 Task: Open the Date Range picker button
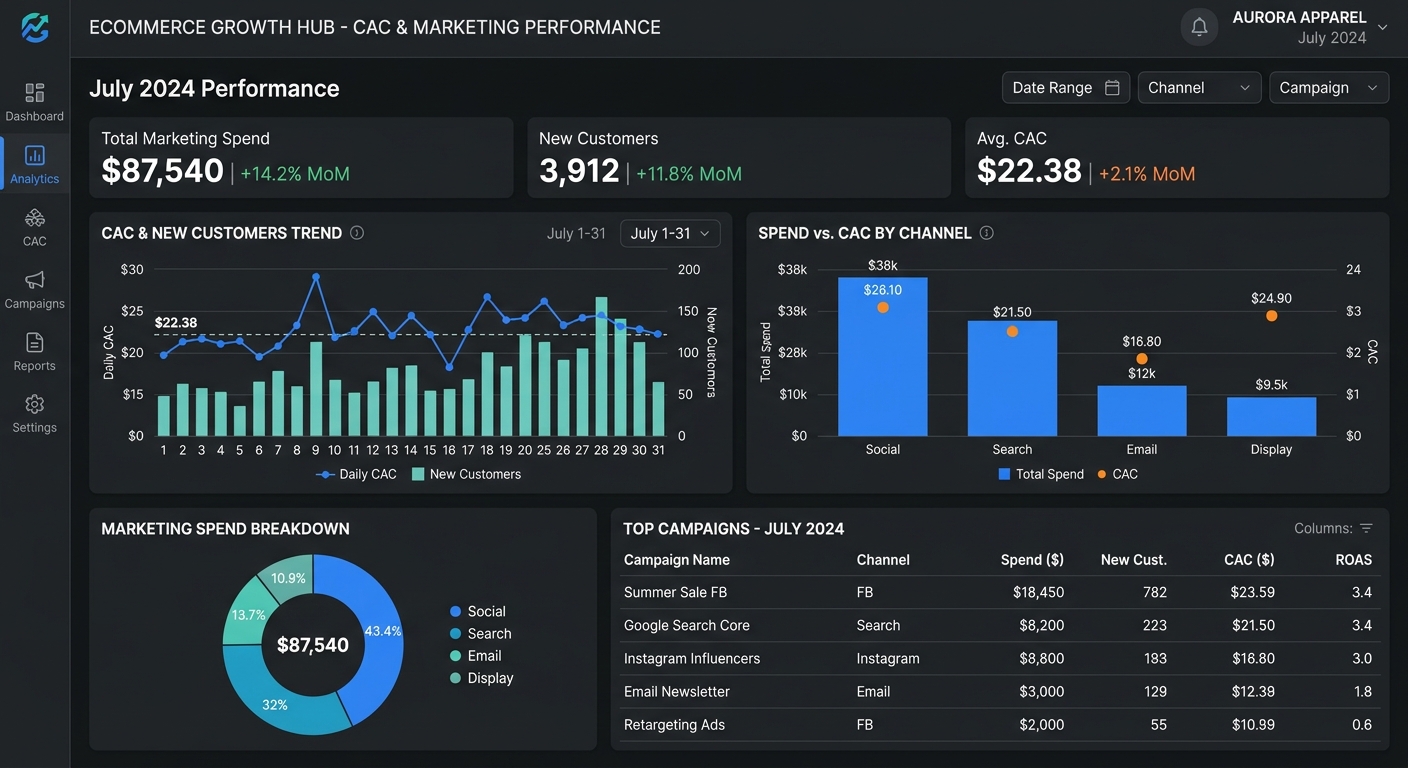click(x=1066, y=88)
